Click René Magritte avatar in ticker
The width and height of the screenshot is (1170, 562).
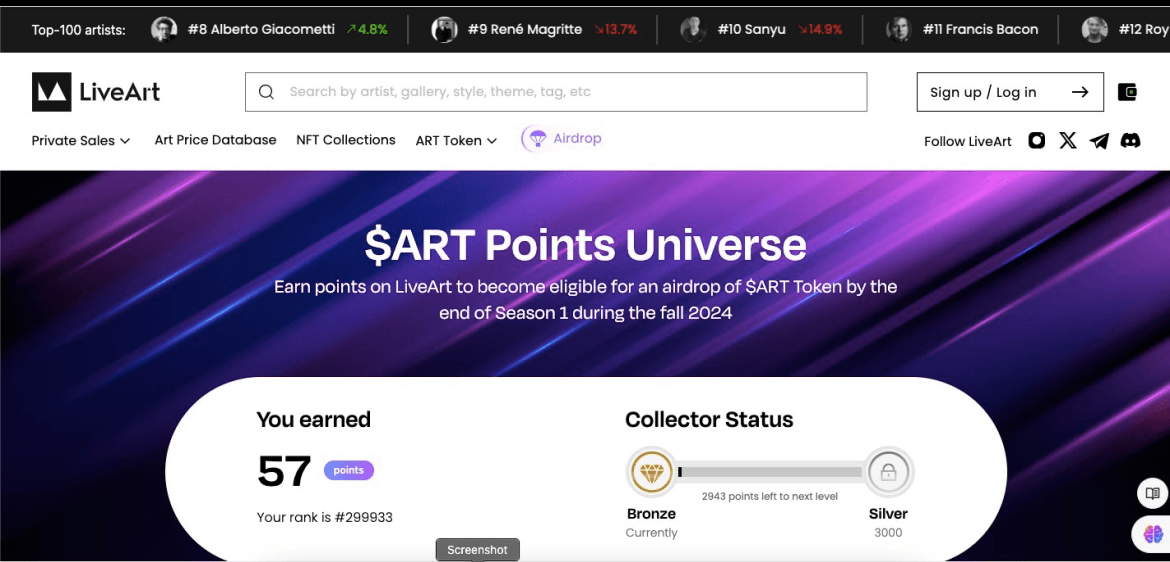pyautogui.click(x=445, y=30)
